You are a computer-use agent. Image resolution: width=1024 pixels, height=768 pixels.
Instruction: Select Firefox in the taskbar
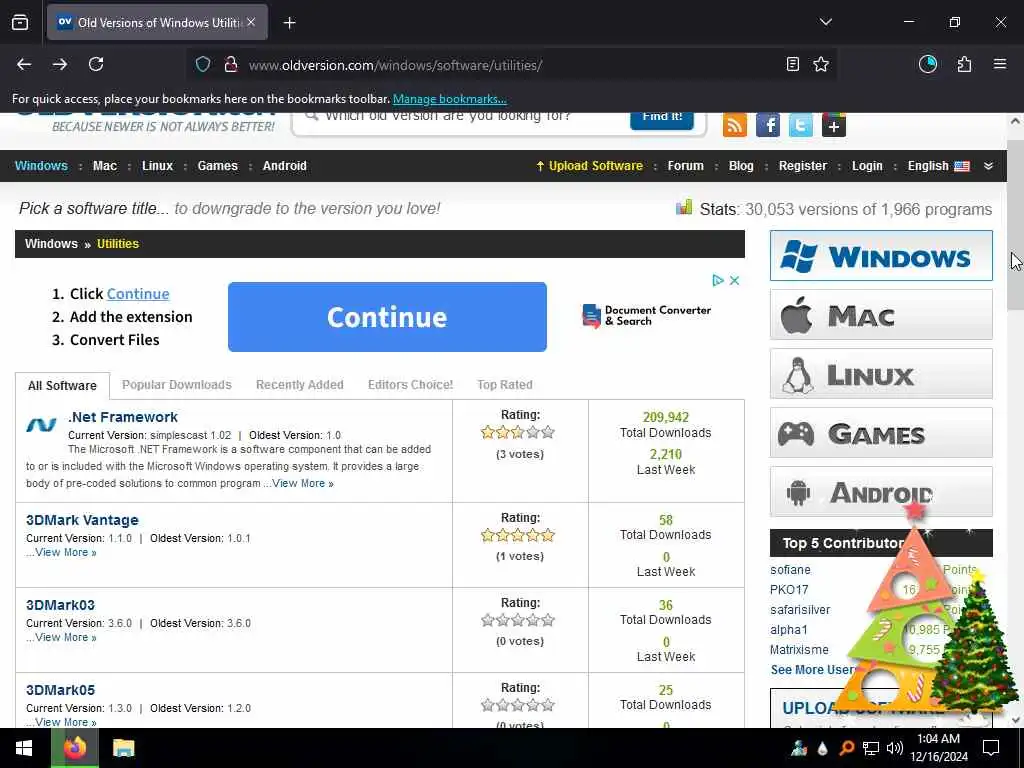coord(75,748)
